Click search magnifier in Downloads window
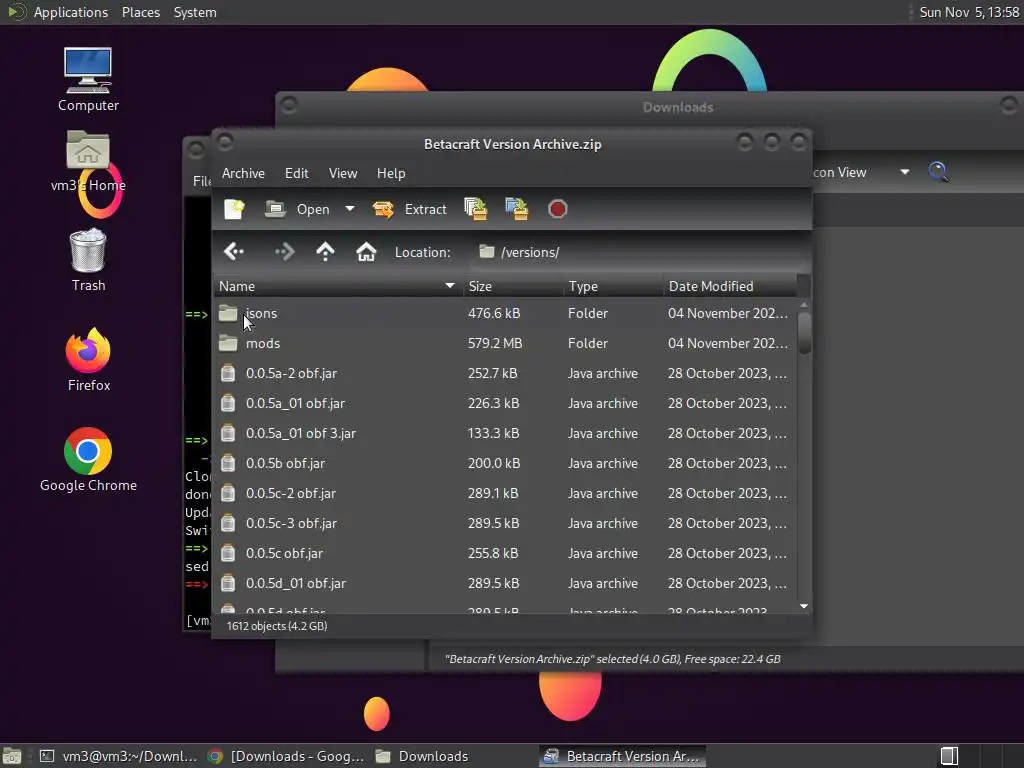This screenshot has height=768, width=1024. click(x=938, y=172)
